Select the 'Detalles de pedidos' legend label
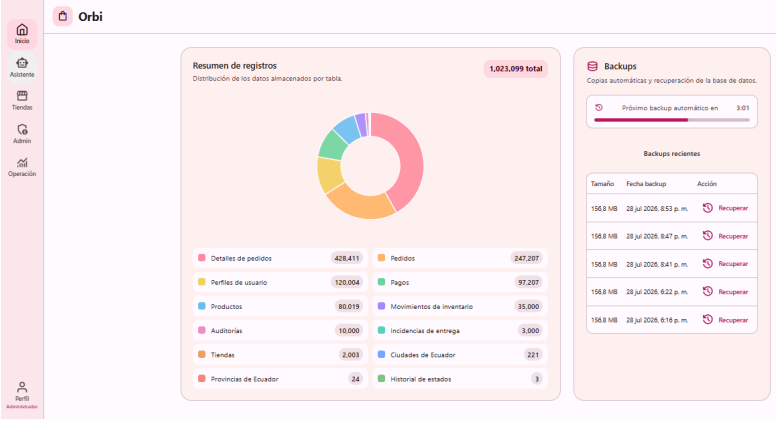The height and width of the screenshot is (423, 776). tap(241, 258)
